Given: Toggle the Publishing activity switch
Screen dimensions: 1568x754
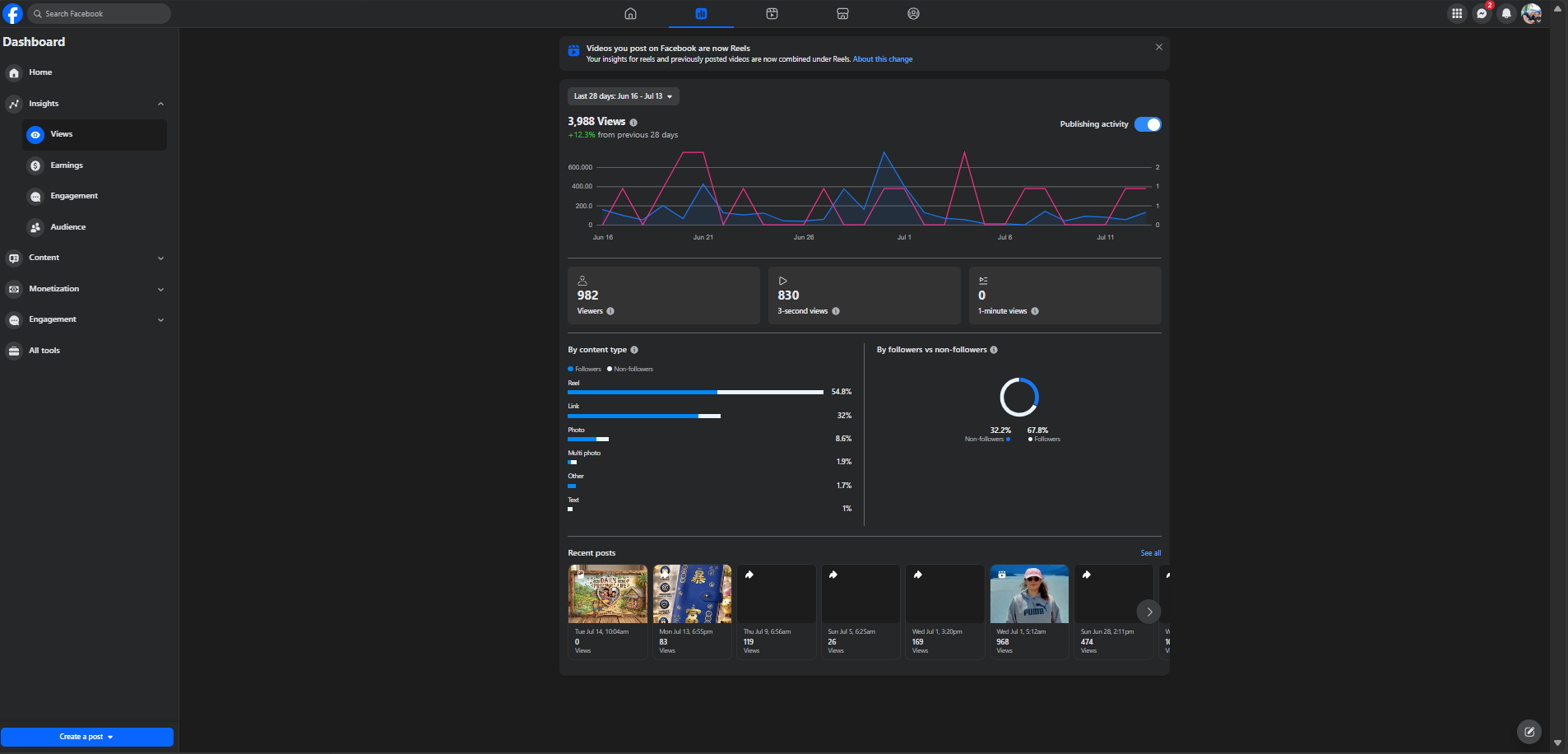Looking at the screenshot, I should click(1148, 124).
